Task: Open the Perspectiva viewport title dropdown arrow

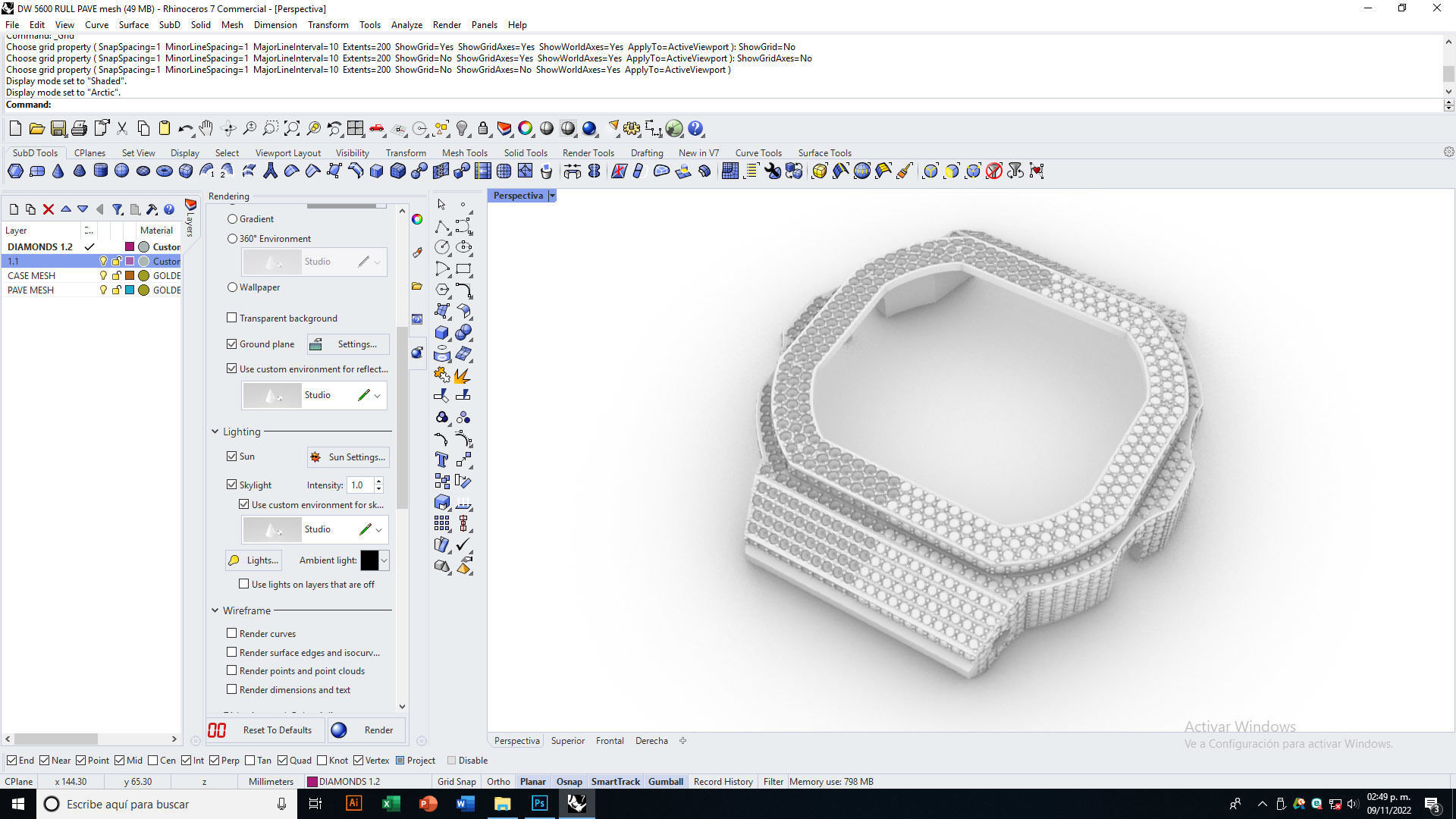Action: point(552,196)
